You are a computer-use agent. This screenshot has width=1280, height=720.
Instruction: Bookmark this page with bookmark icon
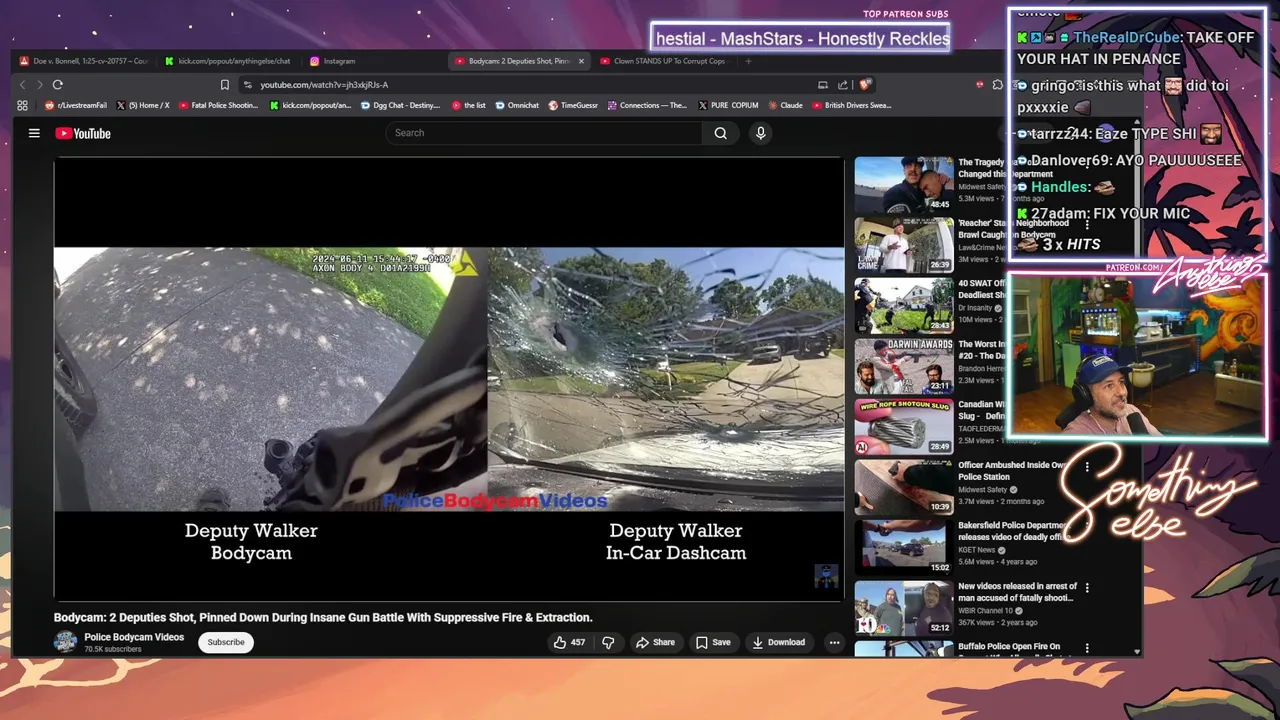225,85
